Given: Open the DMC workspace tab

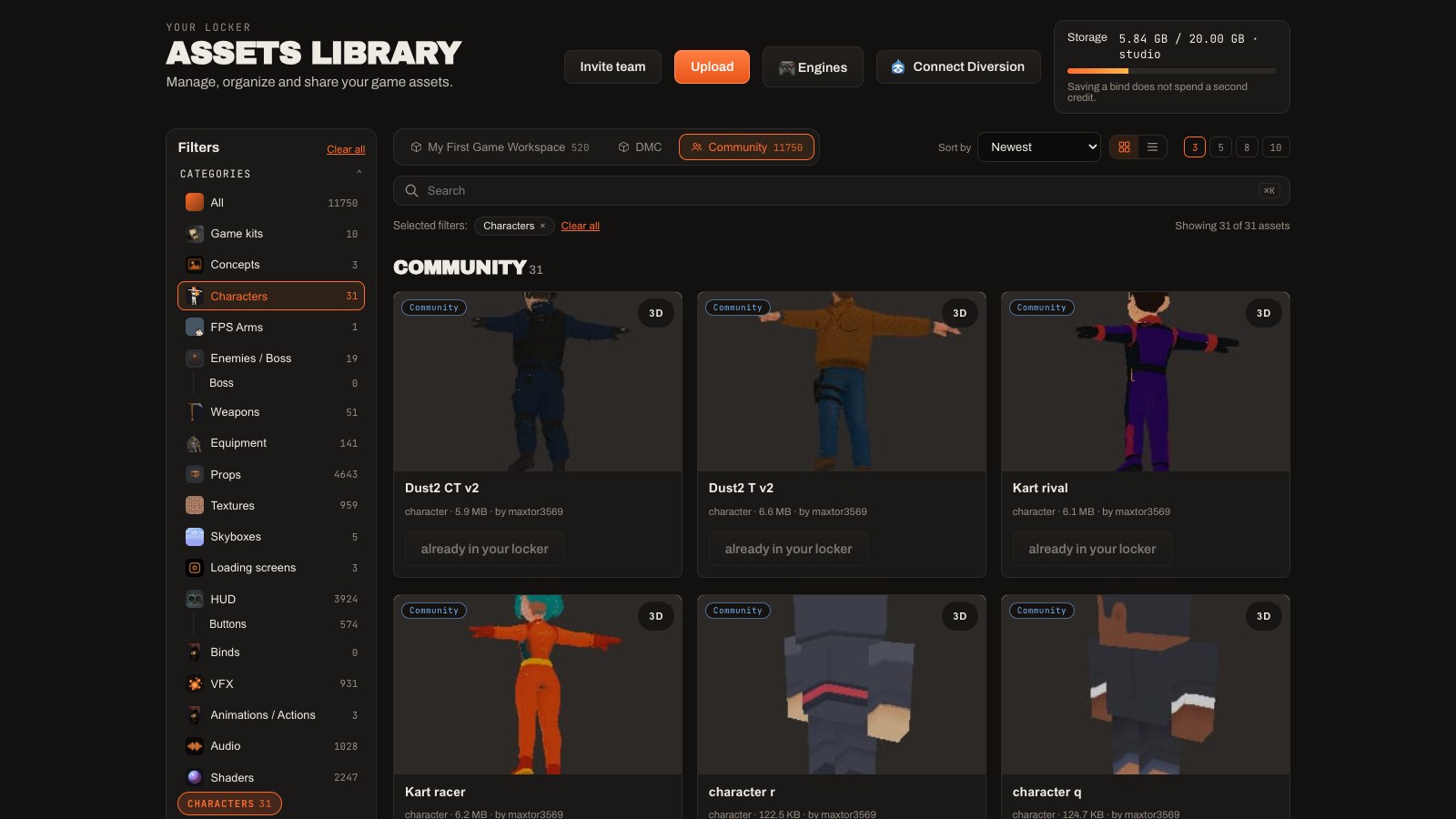Looking at the screenshot, I should 640,147.
